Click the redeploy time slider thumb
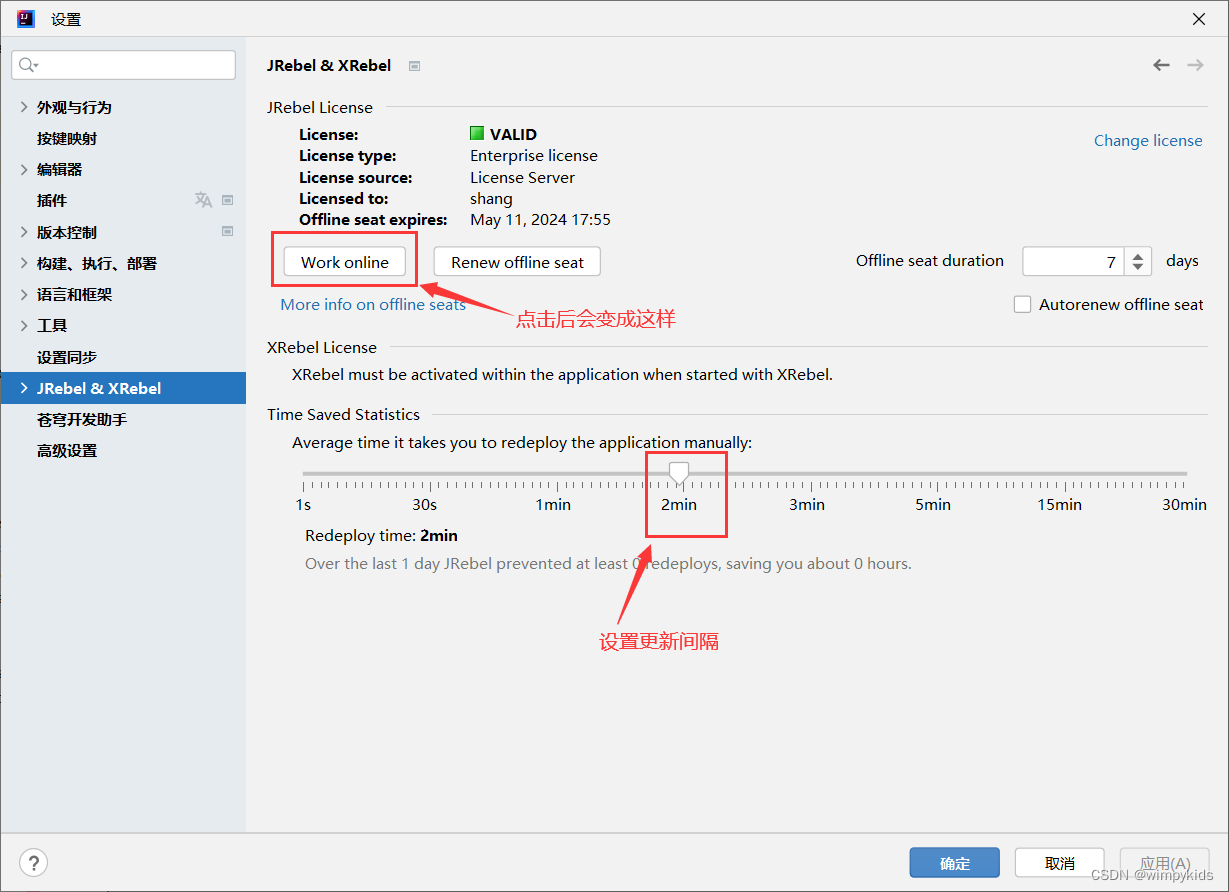The height and width of the screenshot is (892, 1229). [679, 472]
